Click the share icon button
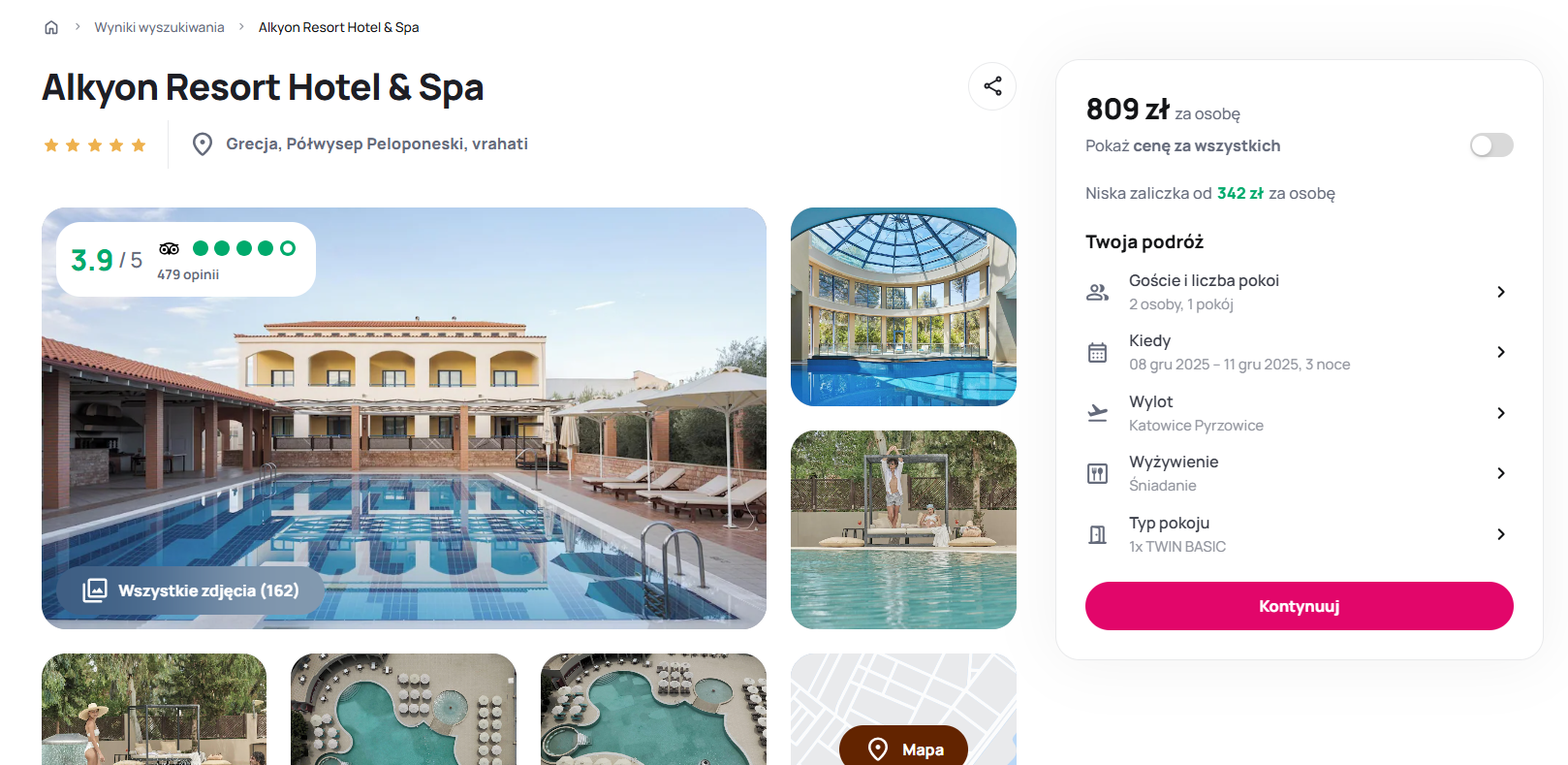1568x765 pixels. coord(992,86)
